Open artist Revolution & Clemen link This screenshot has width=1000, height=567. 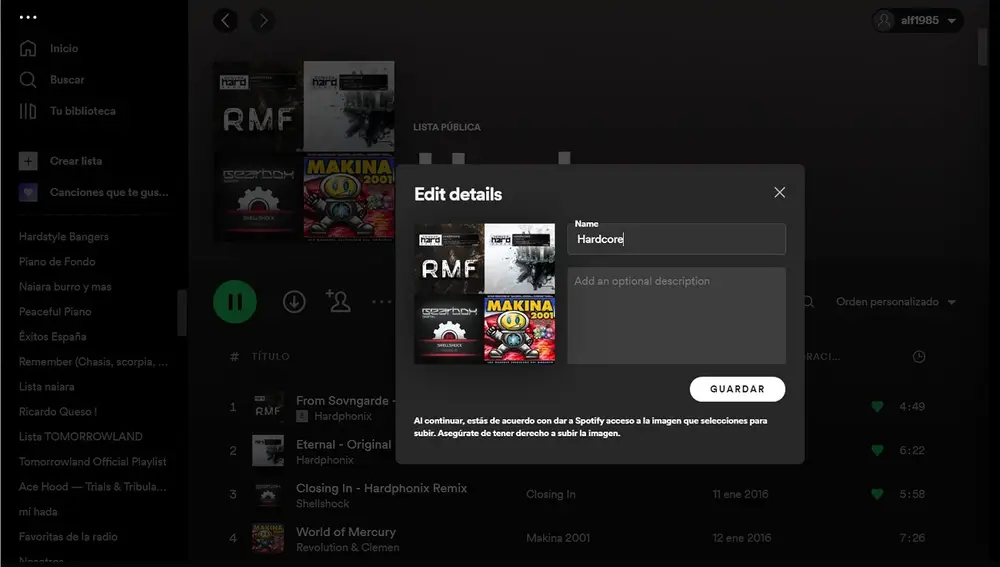pyautogui.click(x=348, y=547)
